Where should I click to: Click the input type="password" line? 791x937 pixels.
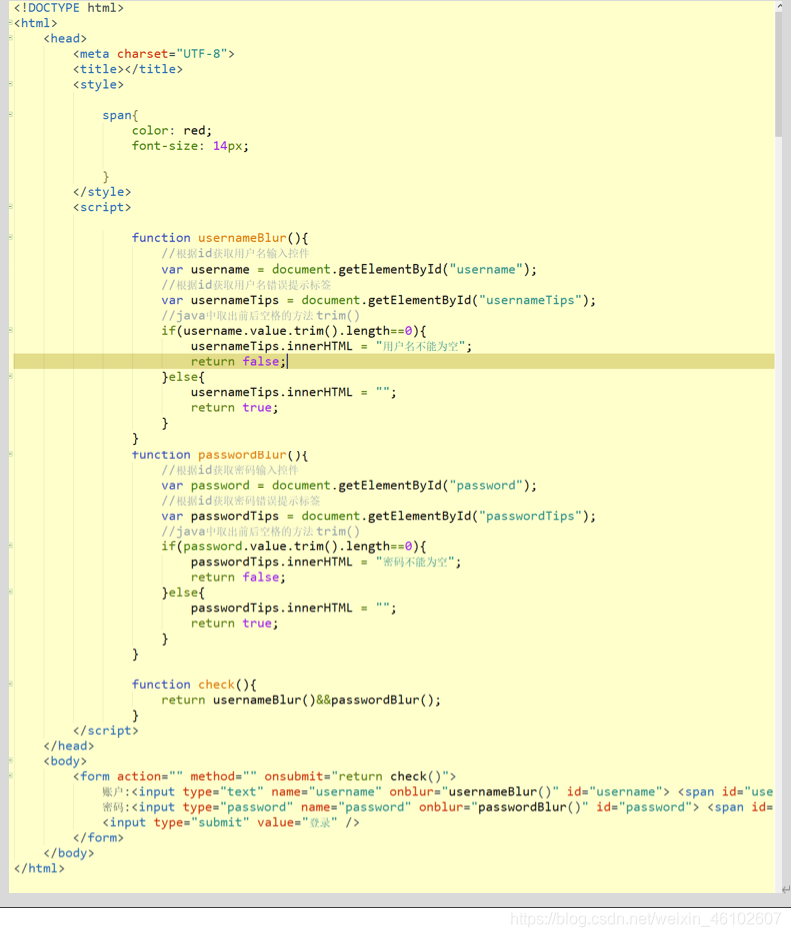tap(437, 807)
